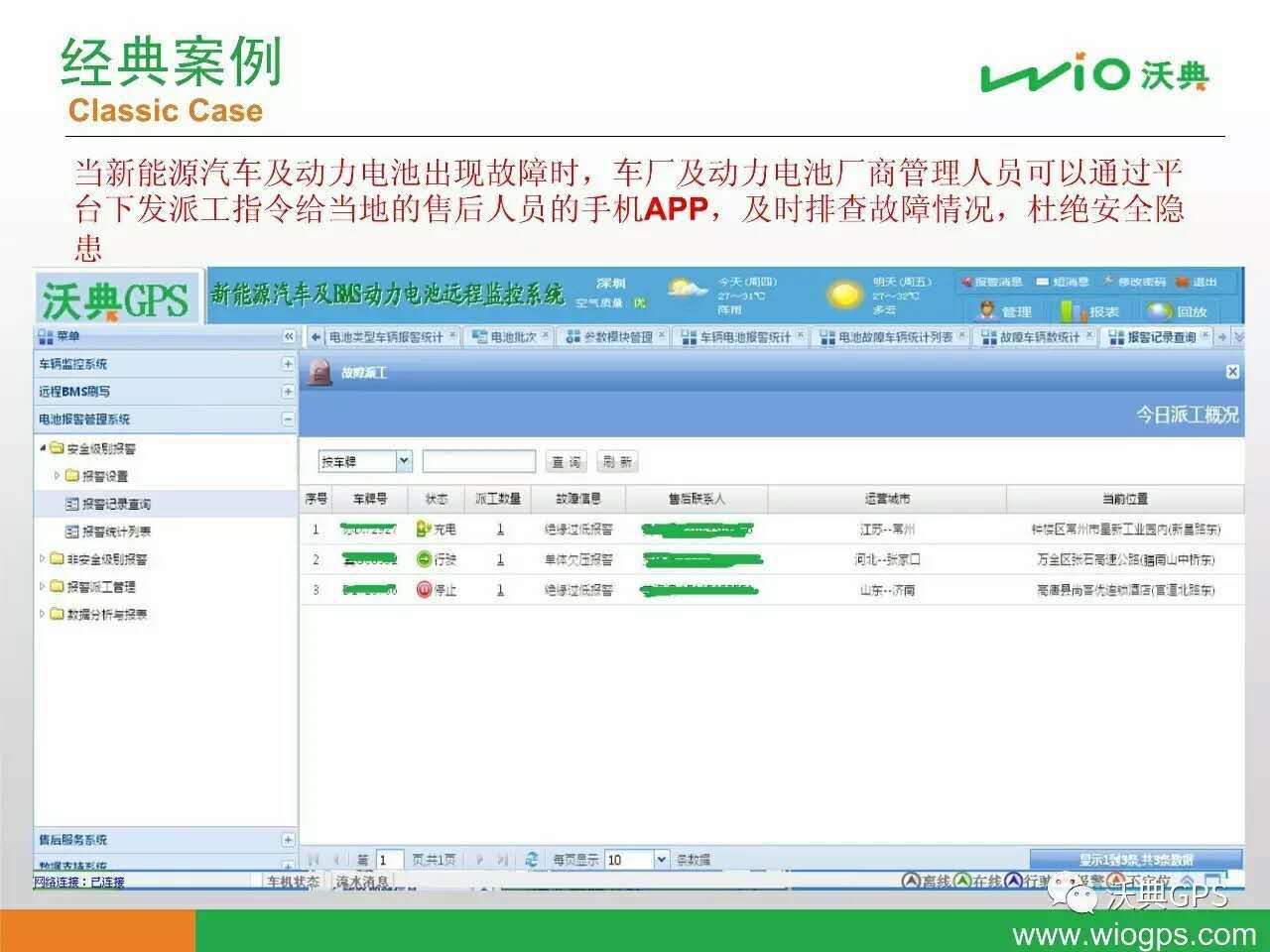This screenshot has height=952, width=1270.
Task: Expand the 售后服务系统 accordion section
Action: point(288,840)
